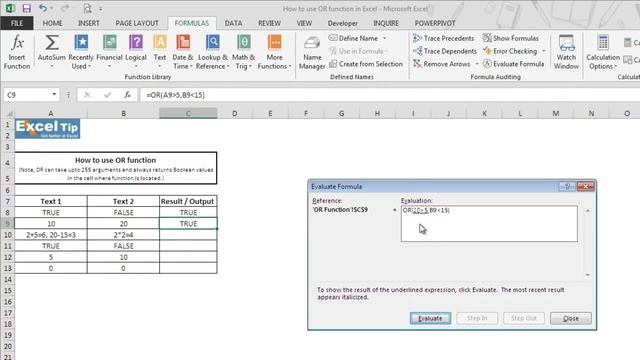Click Close button in Evaluate Formula dialog

point(571,318)
